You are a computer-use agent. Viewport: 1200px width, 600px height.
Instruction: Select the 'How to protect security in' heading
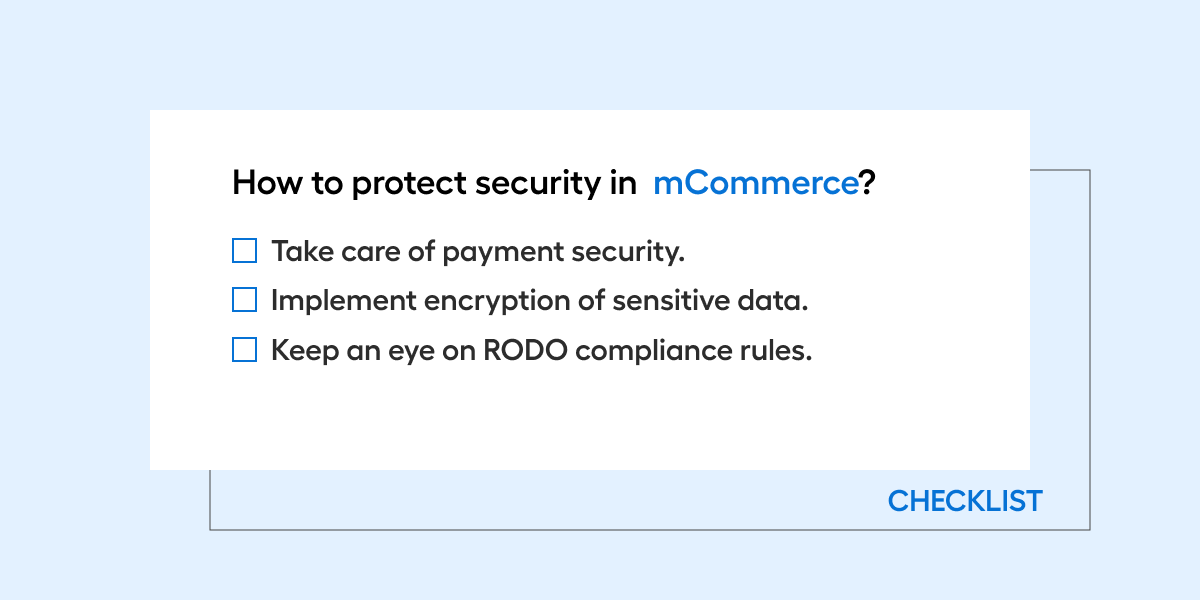(434, 184)
